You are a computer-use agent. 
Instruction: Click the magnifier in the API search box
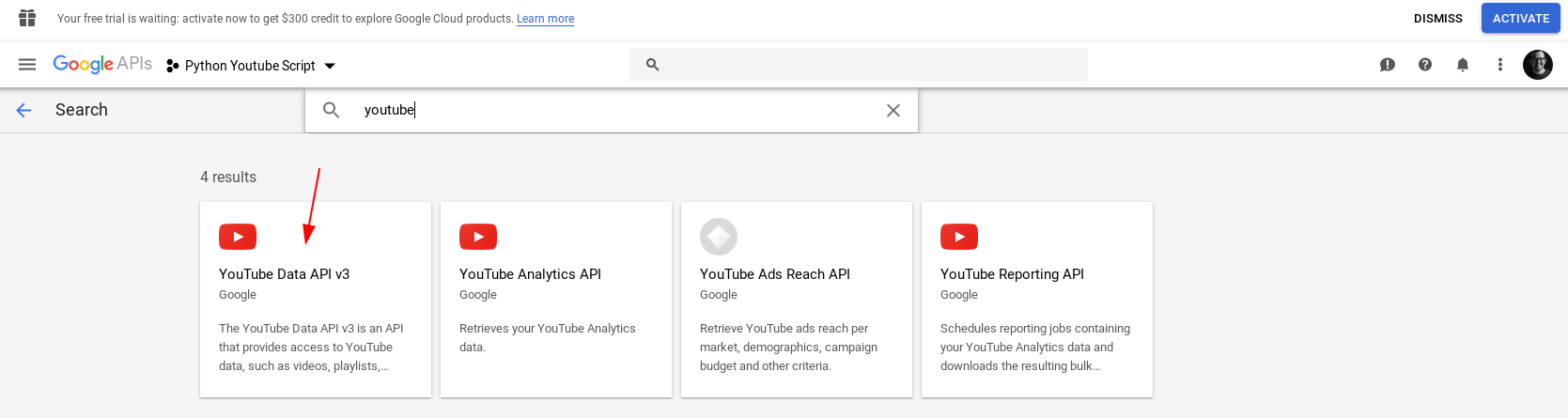331,110
